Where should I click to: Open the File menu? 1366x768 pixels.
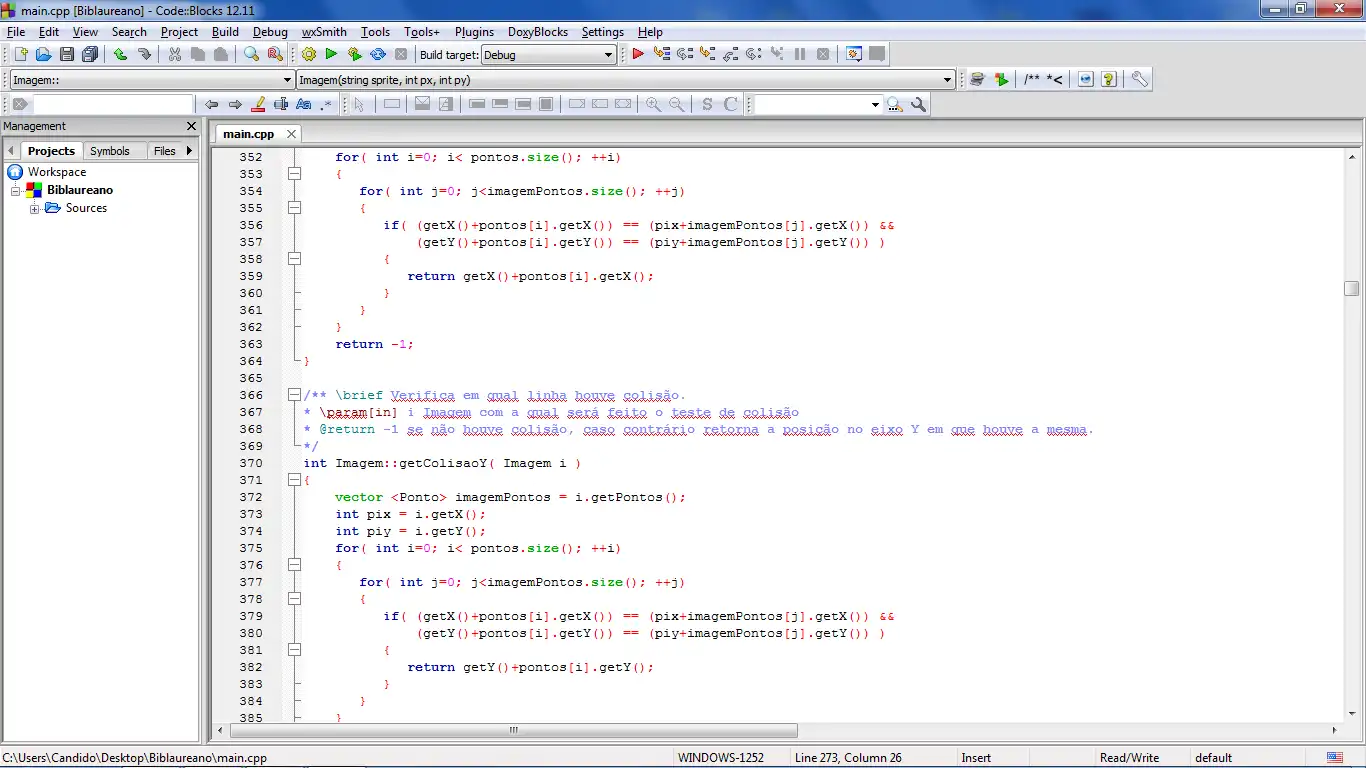point(16,32)
